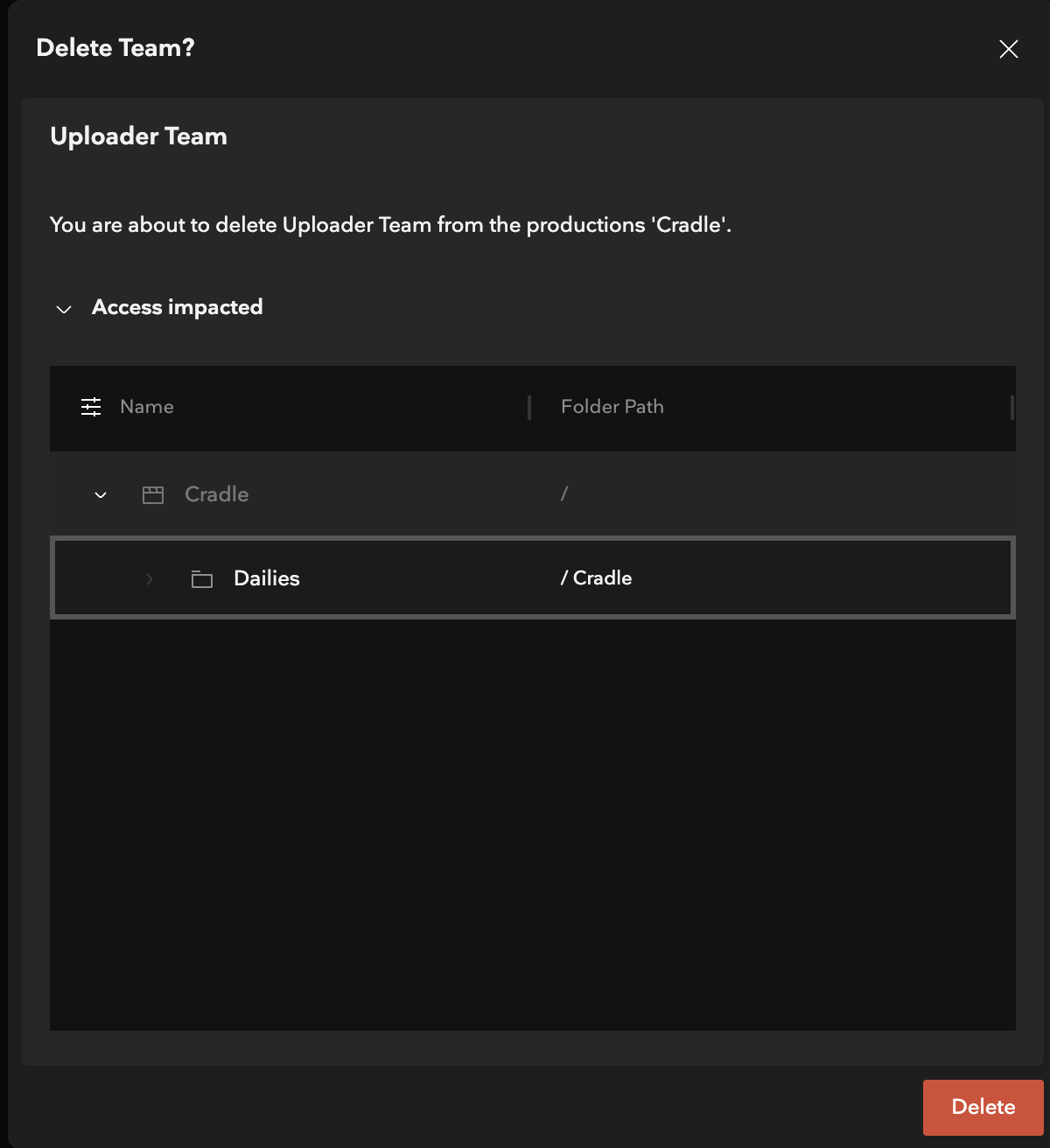Select the Cradle row name

pyautogui.click(x=217, y=494)
